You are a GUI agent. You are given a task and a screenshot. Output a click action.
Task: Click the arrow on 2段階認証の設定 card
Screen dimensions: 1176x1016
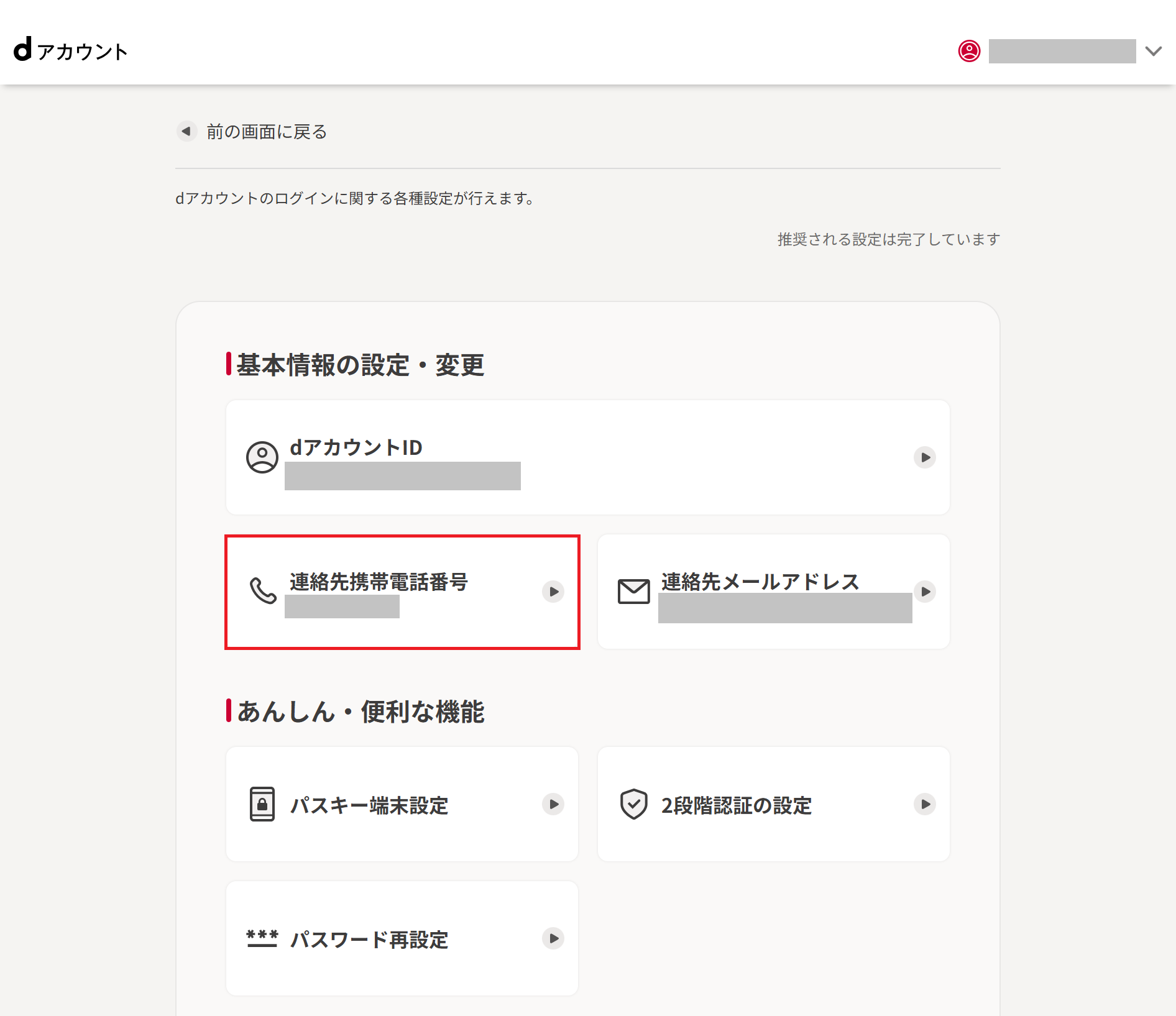(925, 804)
